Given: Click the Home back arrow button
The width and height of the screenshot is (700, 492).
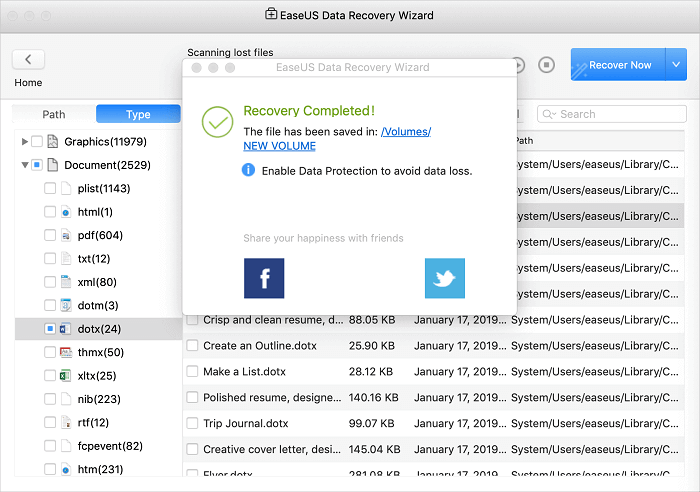Looking at the screenshot, I should 28,59.
